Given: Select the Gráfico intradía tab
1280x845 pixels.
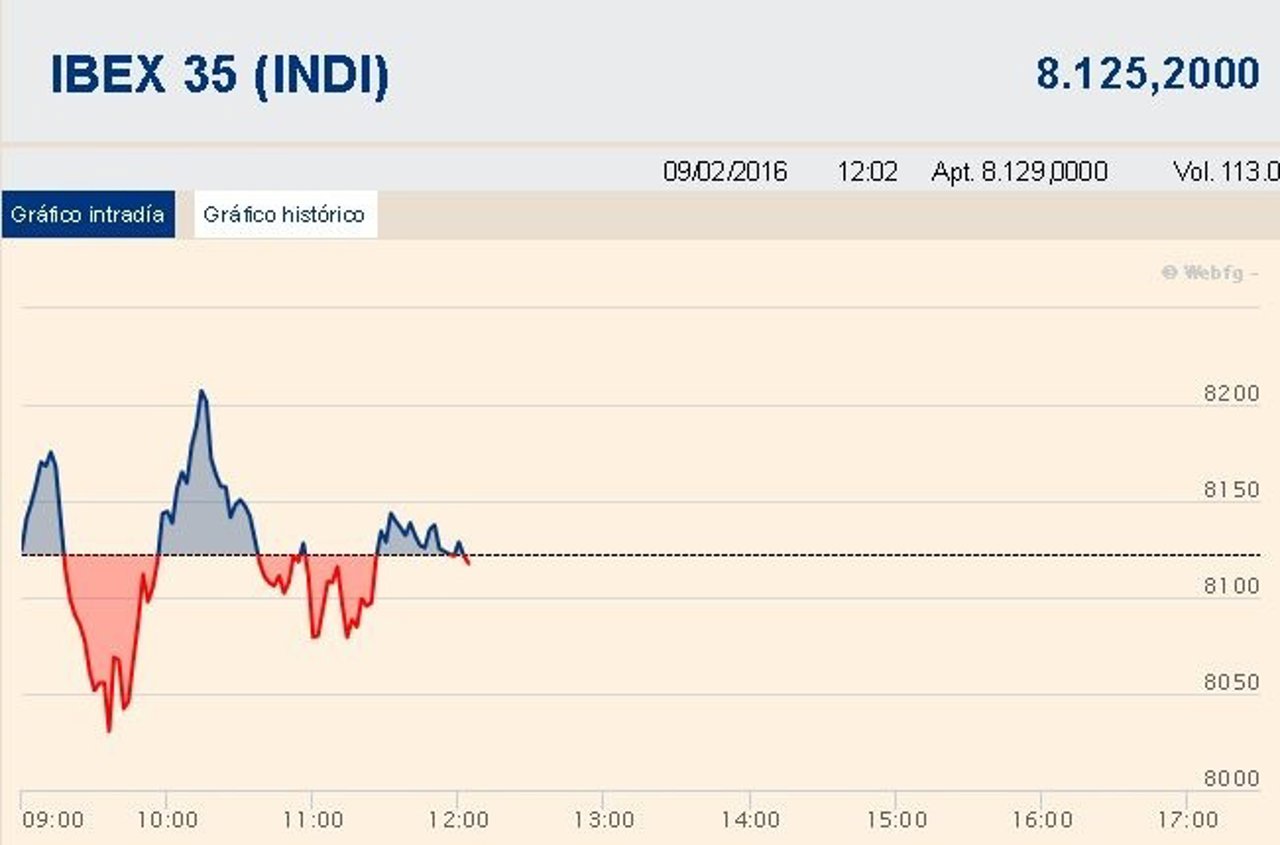Looking at the screenshot, I should [87, 213].
